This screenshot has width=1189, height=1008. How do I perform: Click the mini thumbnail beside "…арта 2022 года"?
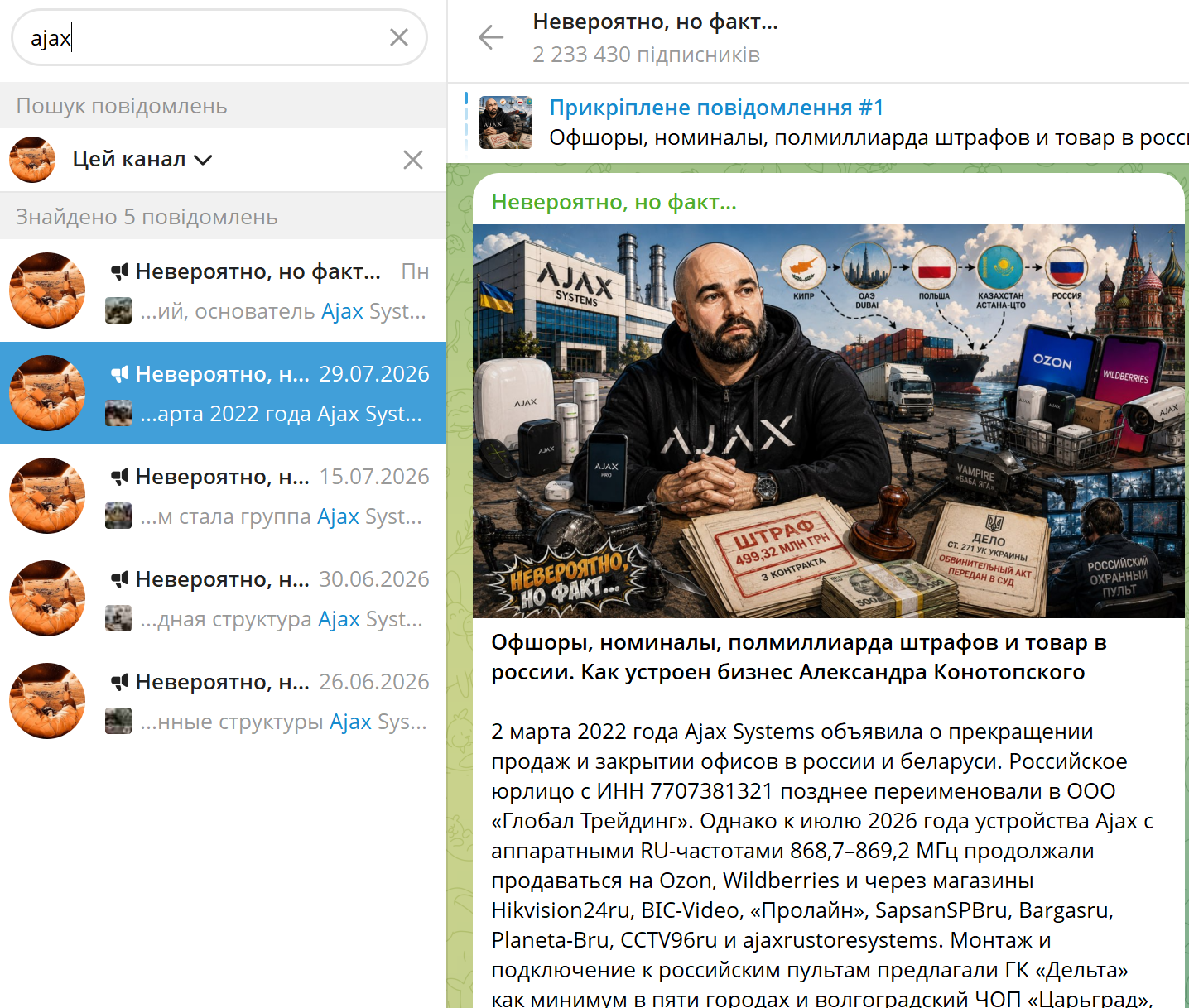[x=118, y=413]
